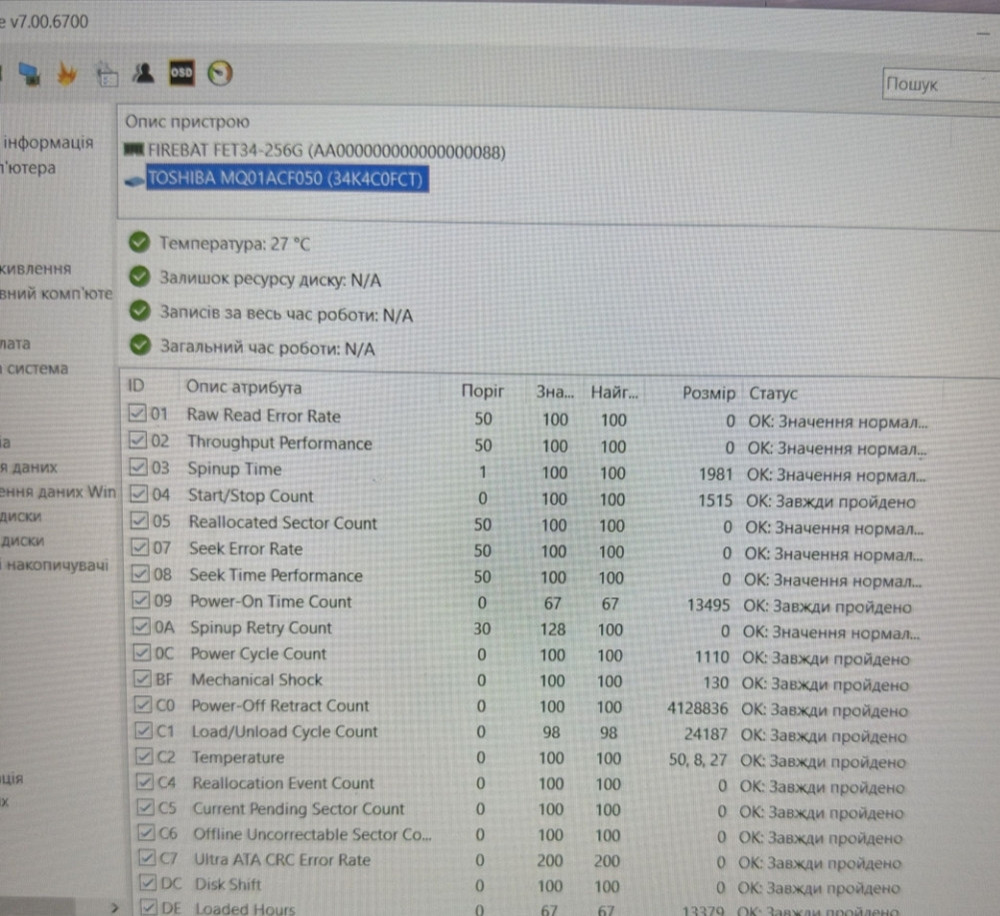Toggle checkbox for Power-On Time Count
Screen dimensions: 1000x916
pyautogui.click(x=139, y=601)
